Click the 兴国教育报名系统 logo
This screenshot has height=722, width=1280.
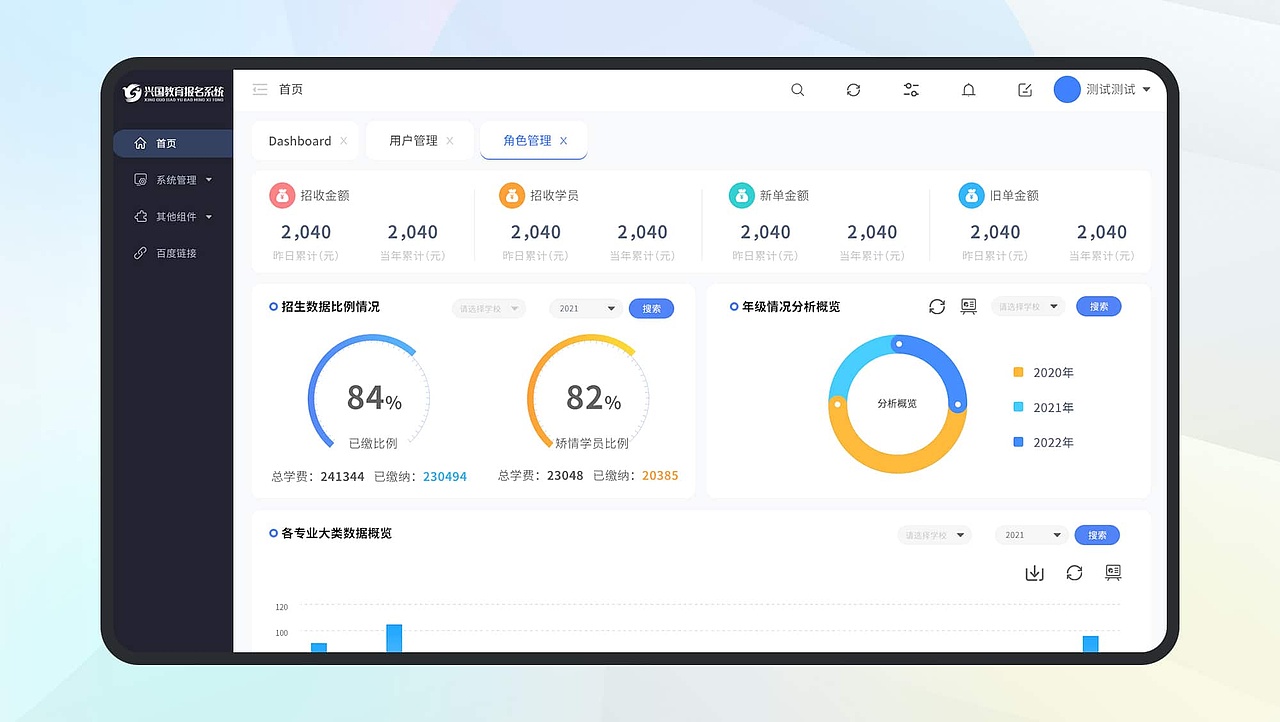click(x=173, y=93)
